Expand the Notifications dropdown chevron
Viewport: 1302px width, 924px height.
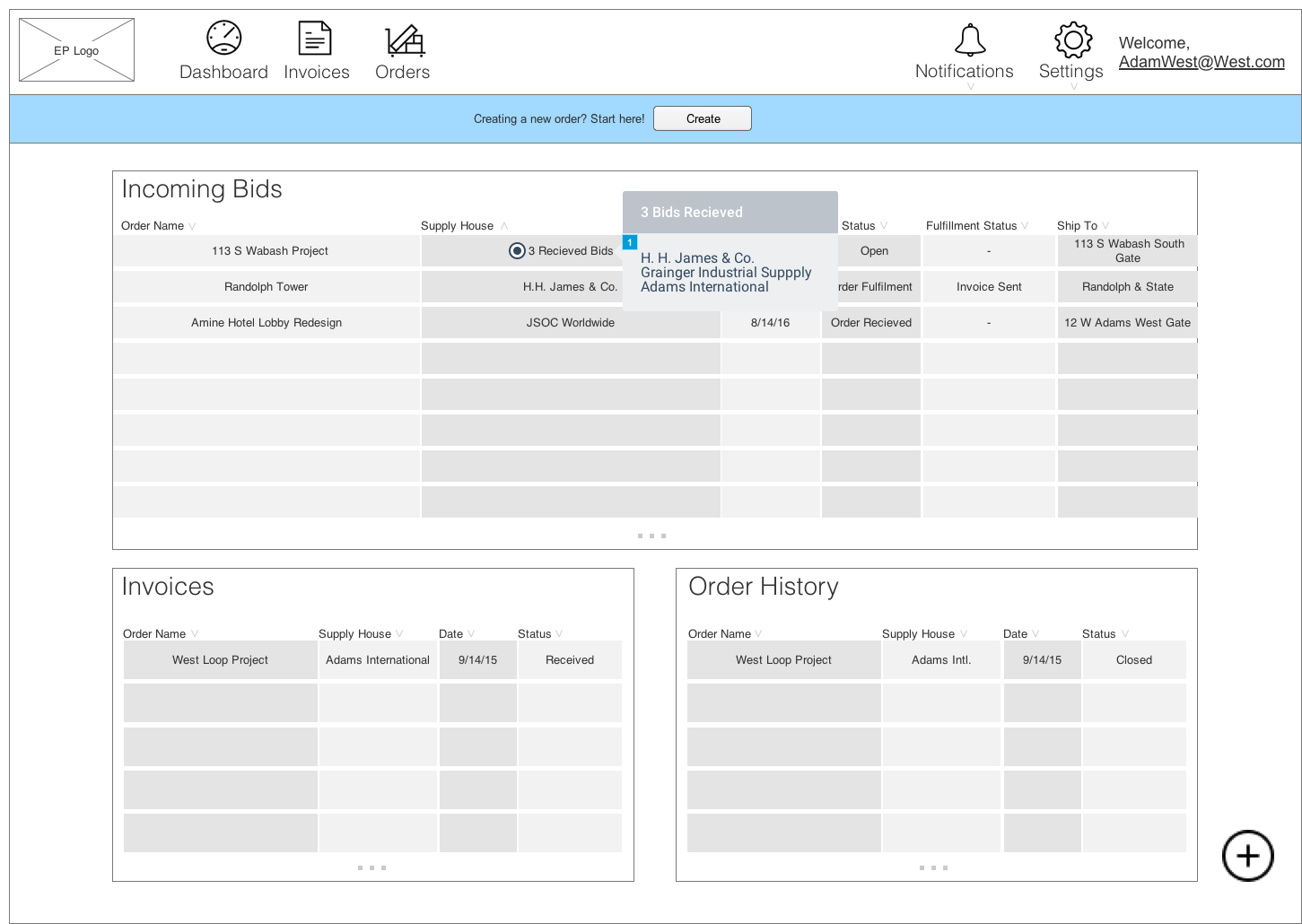(970, 87)
